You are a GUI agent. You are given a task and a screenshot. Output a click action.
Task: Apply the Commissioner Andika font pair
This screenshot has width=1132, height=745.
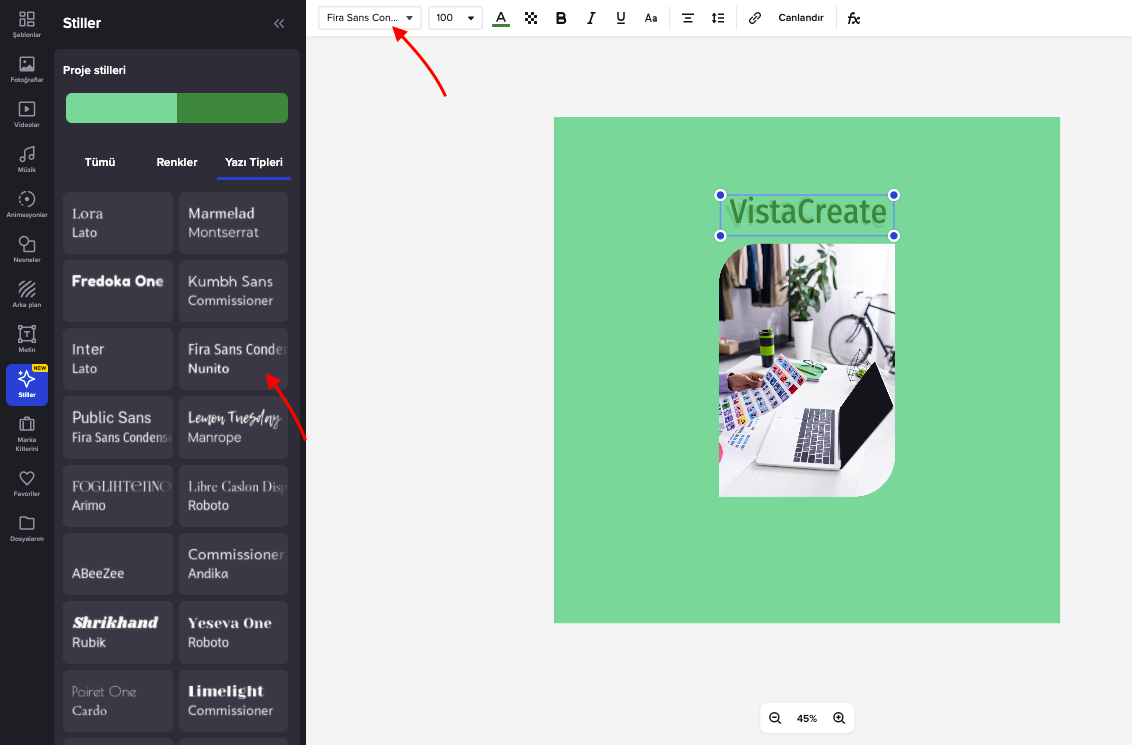233,564
